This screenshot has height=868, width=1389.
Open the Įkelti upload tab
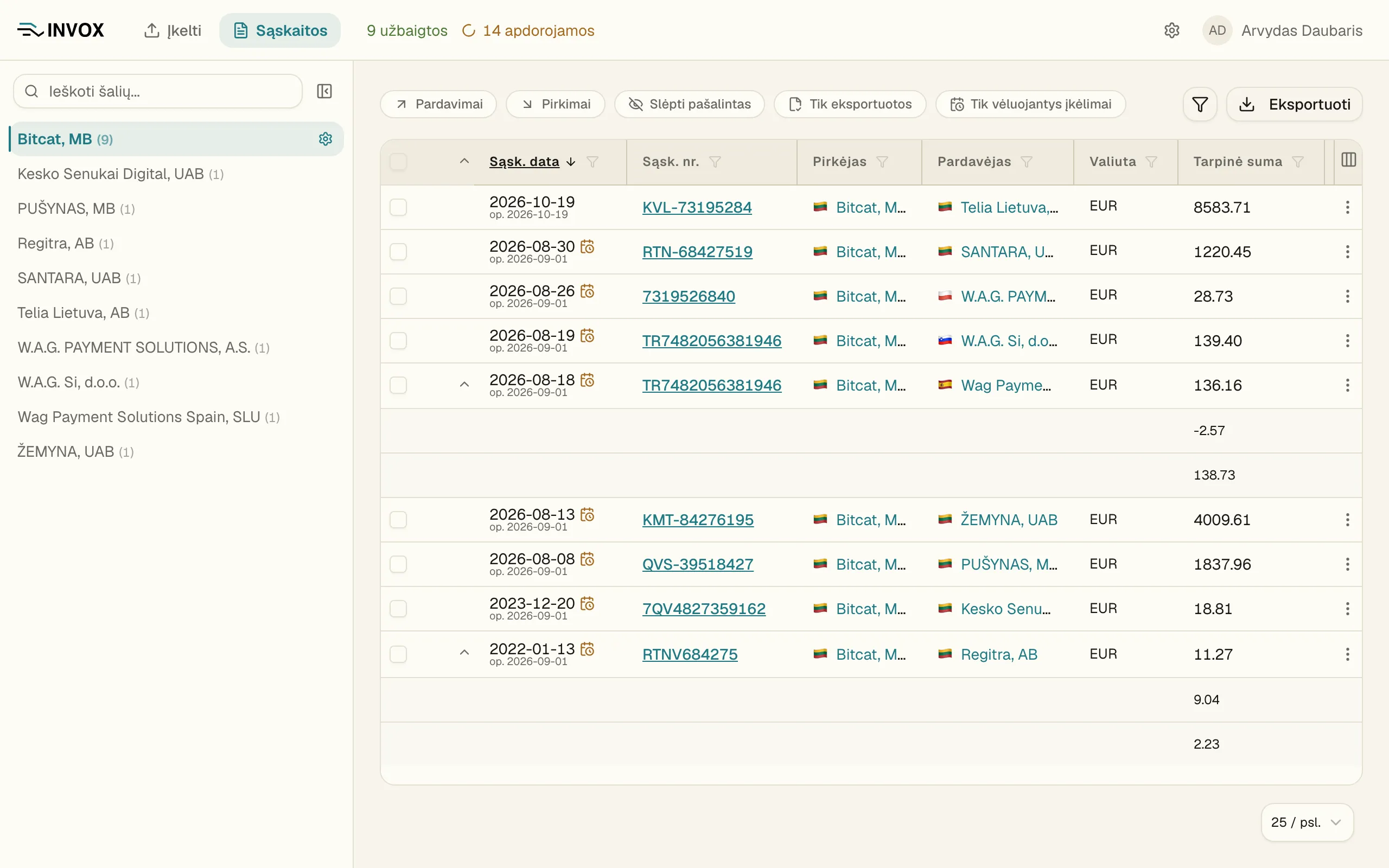pos(172,30)
